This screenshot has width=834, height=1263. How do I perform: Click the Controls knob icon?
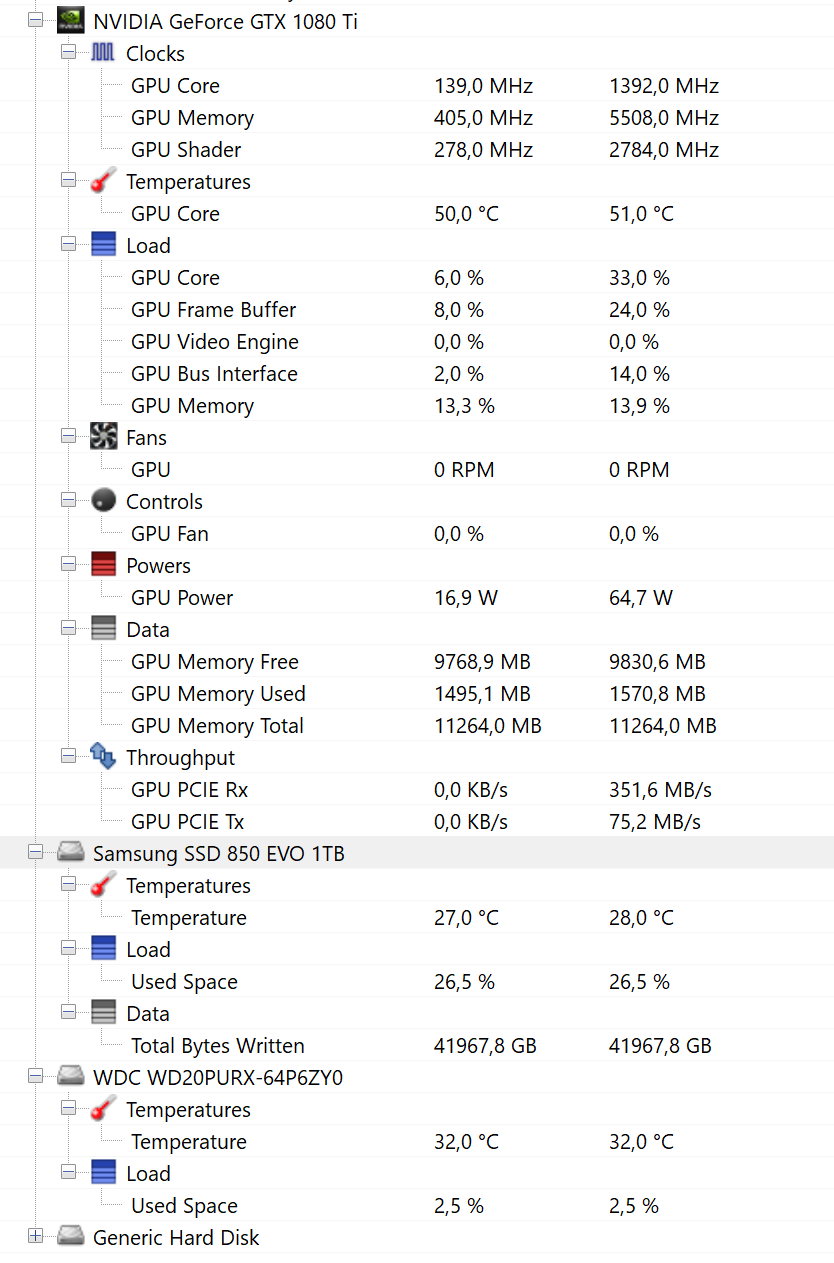[103, 501]
